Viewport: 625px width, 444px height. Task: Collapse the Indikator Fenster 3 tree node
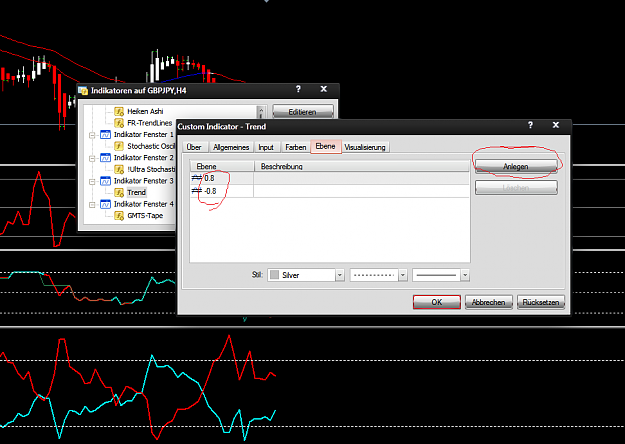(x=92, y=181)
